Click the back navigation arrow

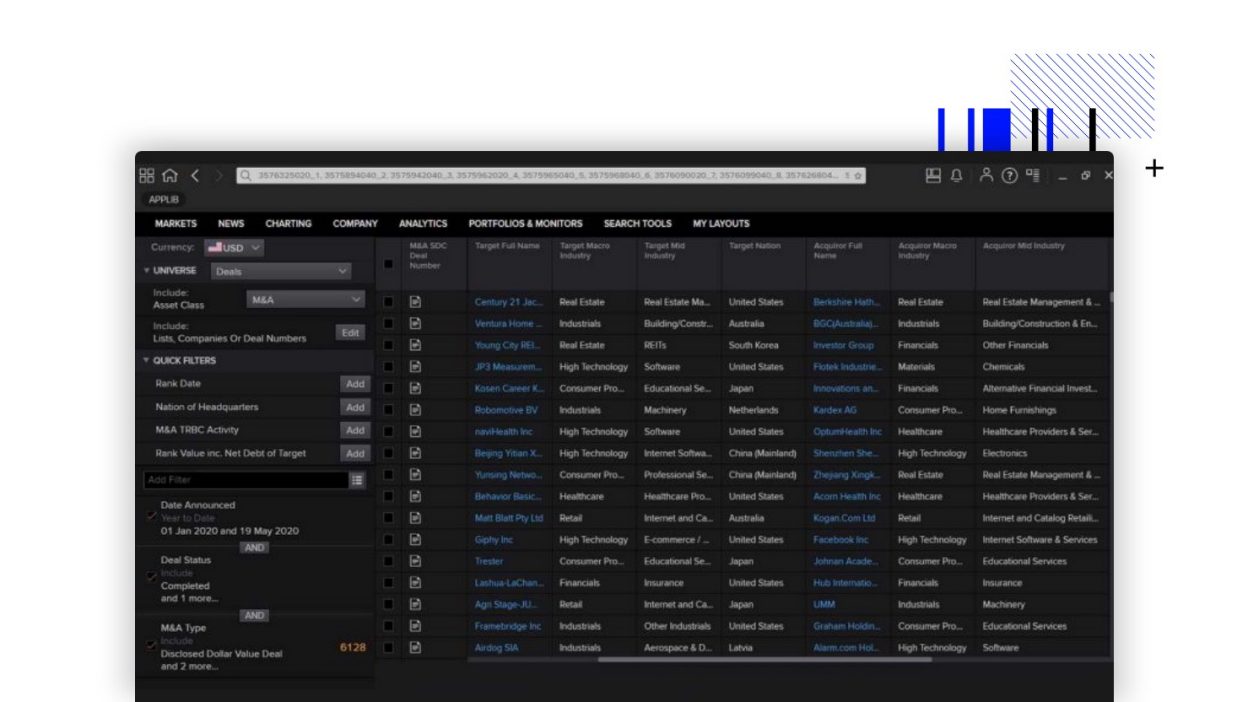(195, 176)
